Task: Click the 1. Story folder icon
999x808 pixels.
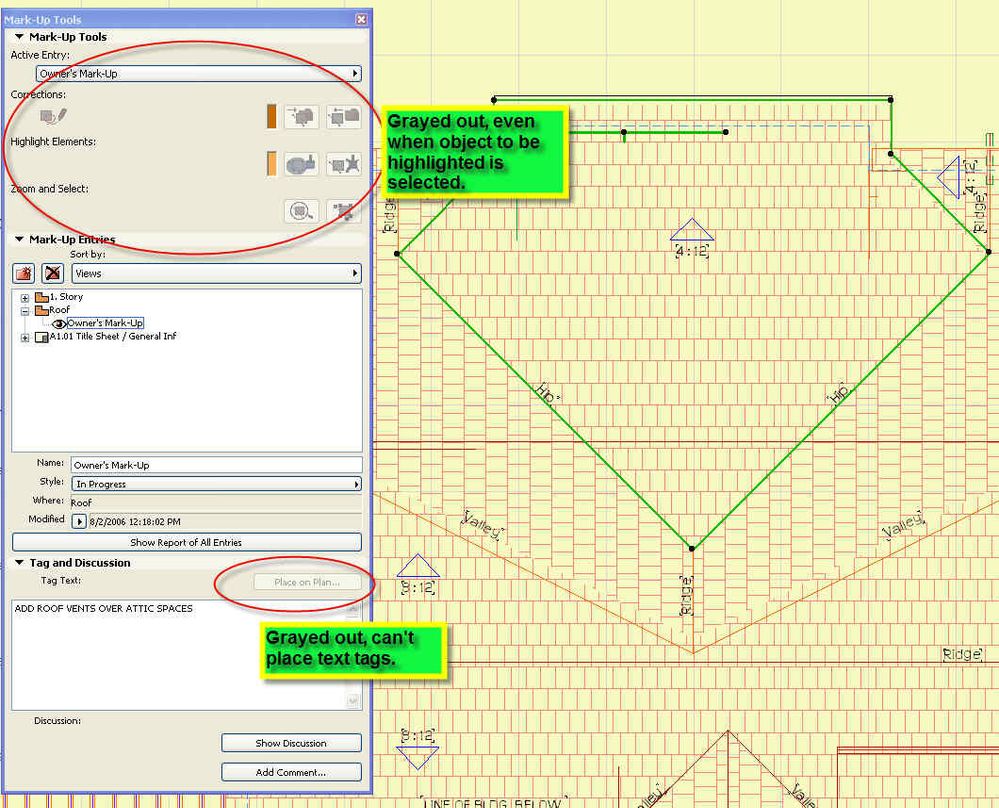Action: pyautogui.click(x=42, y=297)
